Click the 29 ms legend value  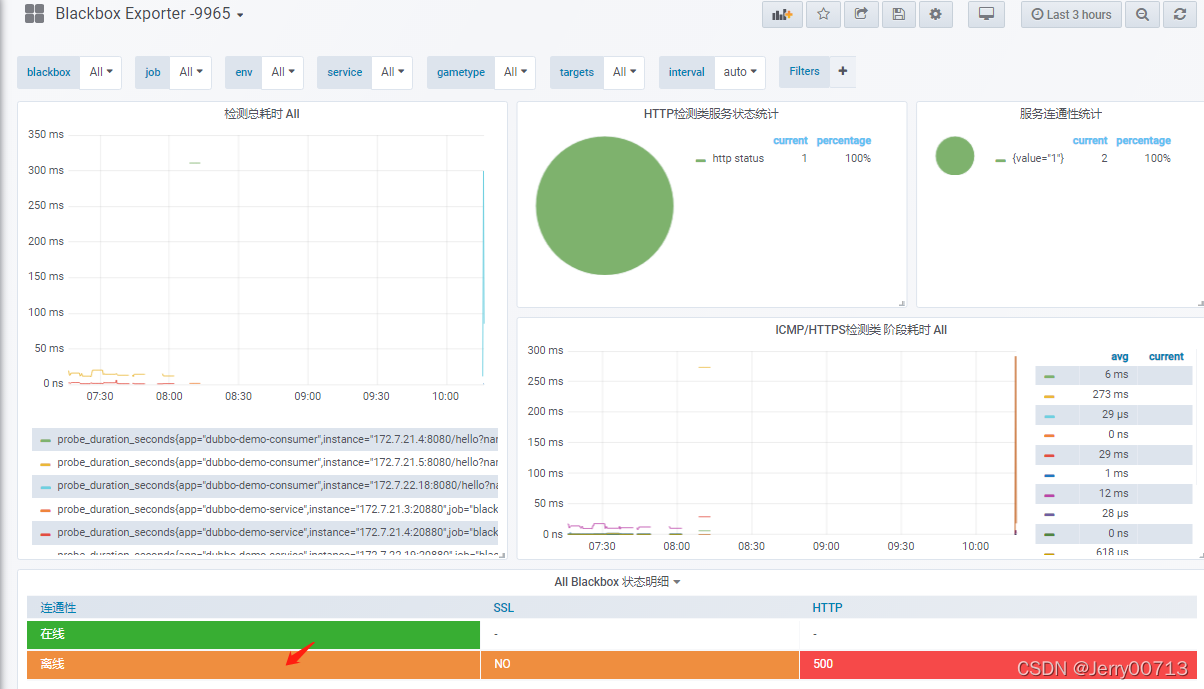click(1114, 454)
